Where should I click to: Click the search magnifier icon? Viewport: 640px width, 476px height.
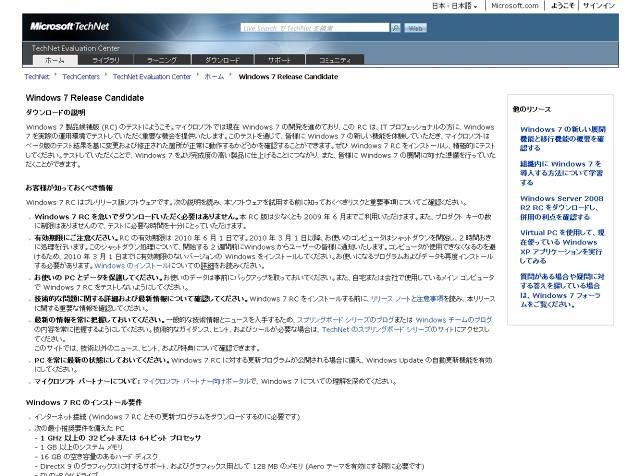click(x=396, y=28)
